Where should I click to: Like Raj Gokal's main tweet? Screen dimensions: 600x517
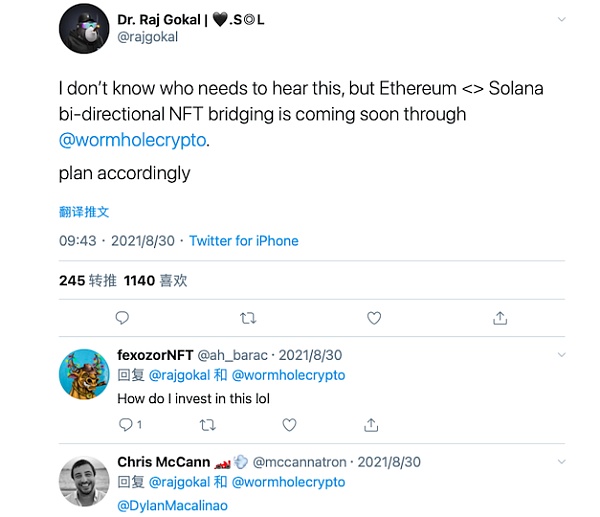coord(374,318)
